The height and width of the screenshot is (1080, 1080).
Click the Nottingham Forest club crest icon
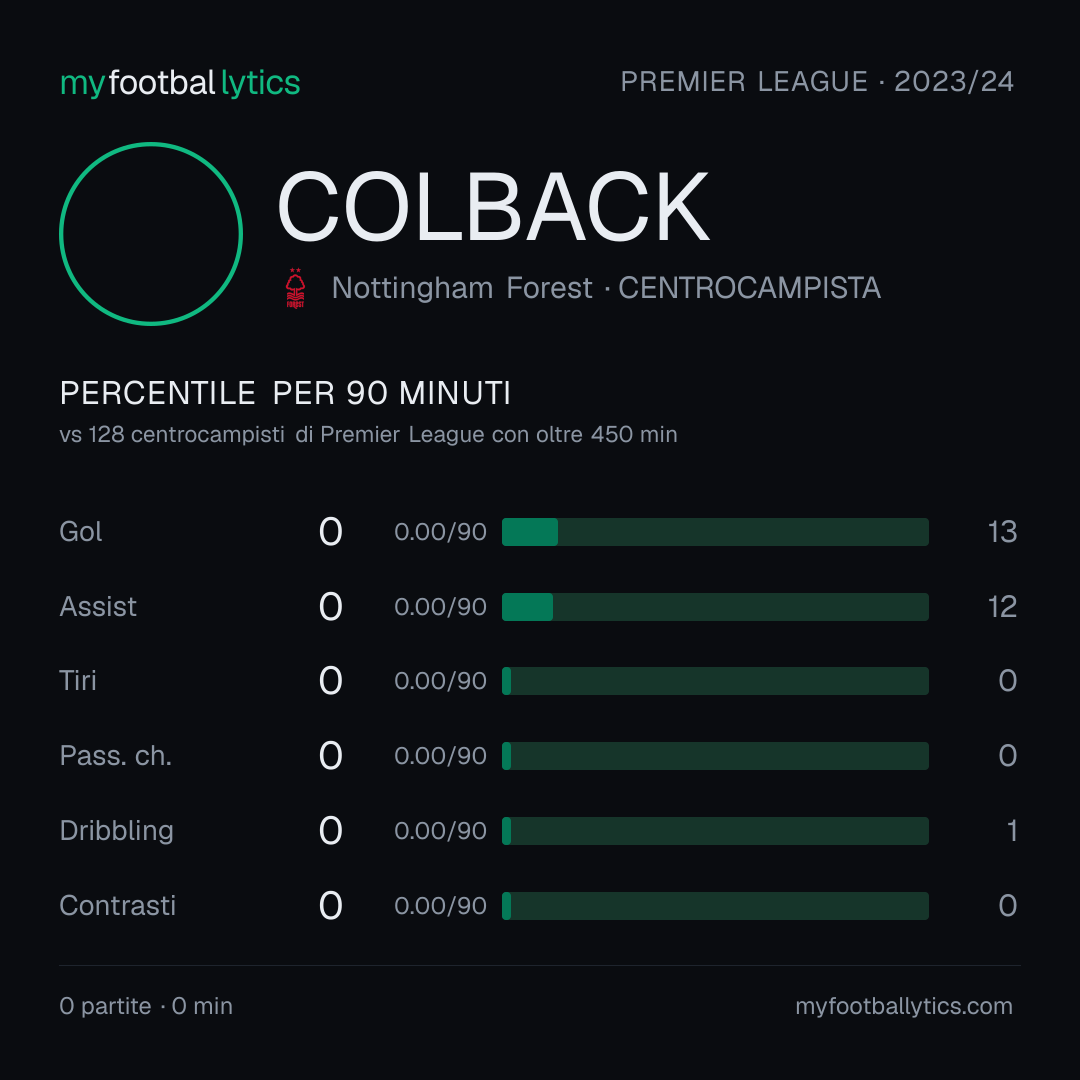[295, 288]
